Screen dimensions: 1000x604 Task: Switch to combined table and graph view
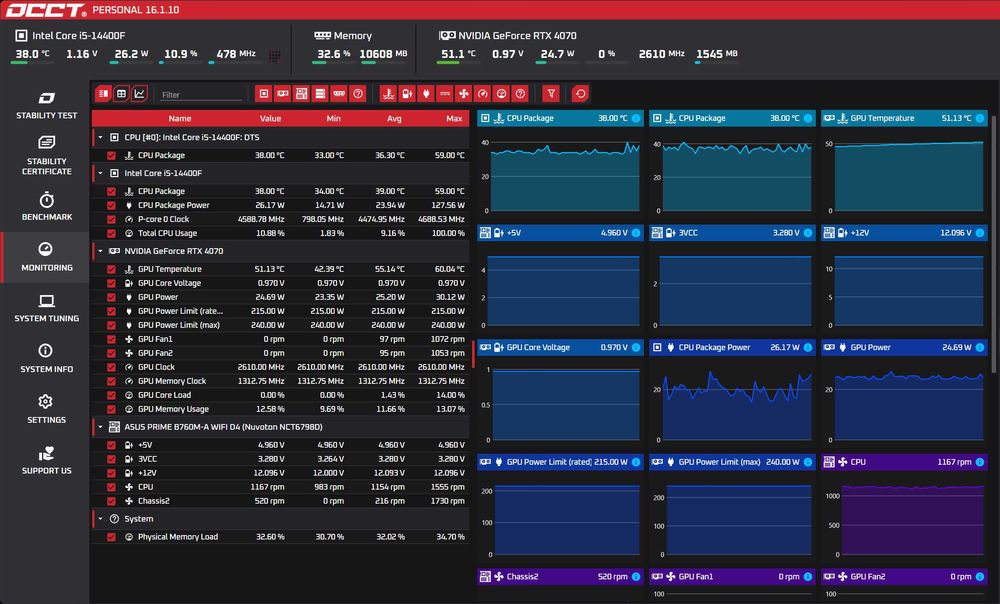point(103,94)
